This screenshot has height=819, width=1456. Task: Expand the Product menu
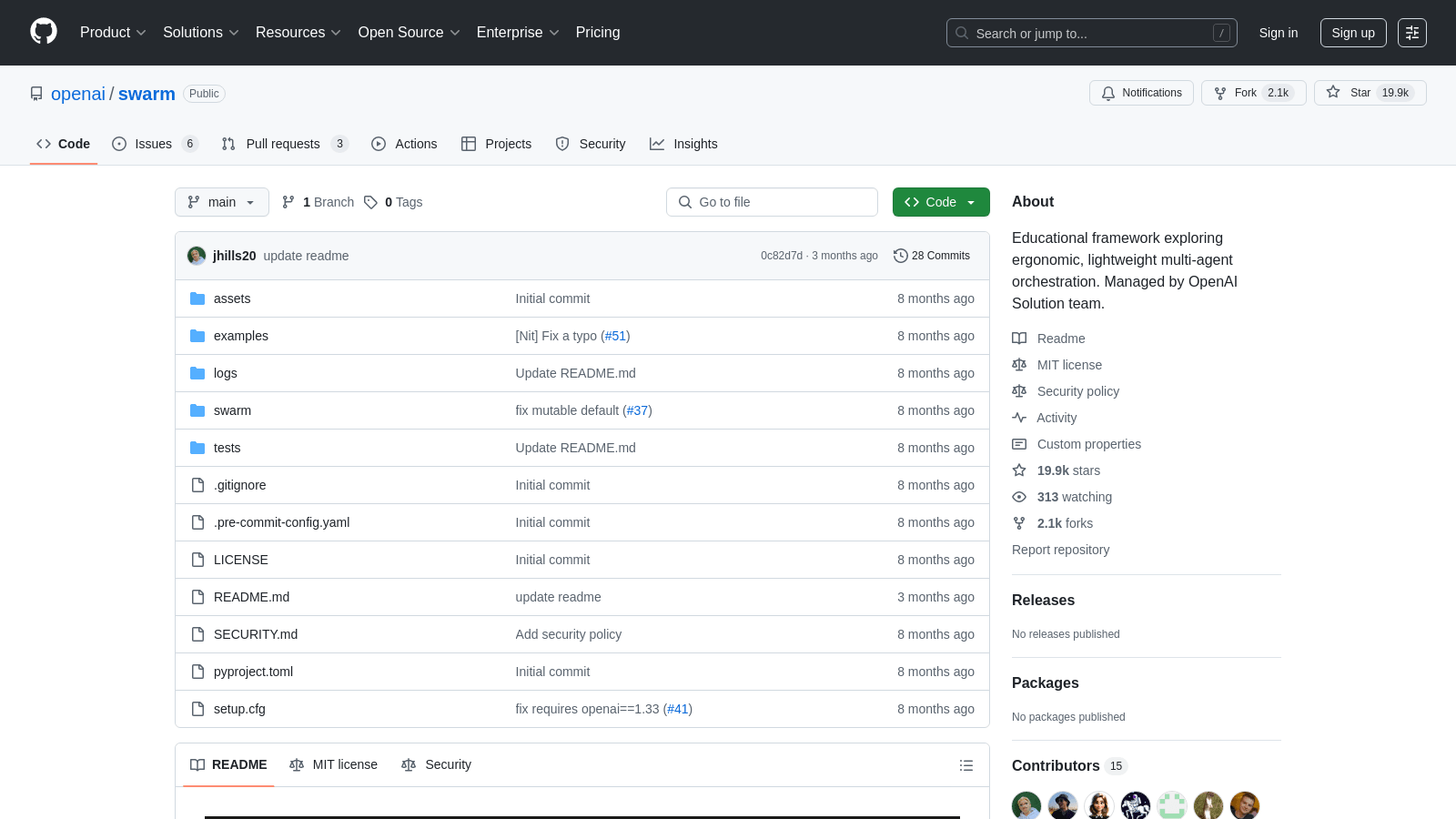113,33
